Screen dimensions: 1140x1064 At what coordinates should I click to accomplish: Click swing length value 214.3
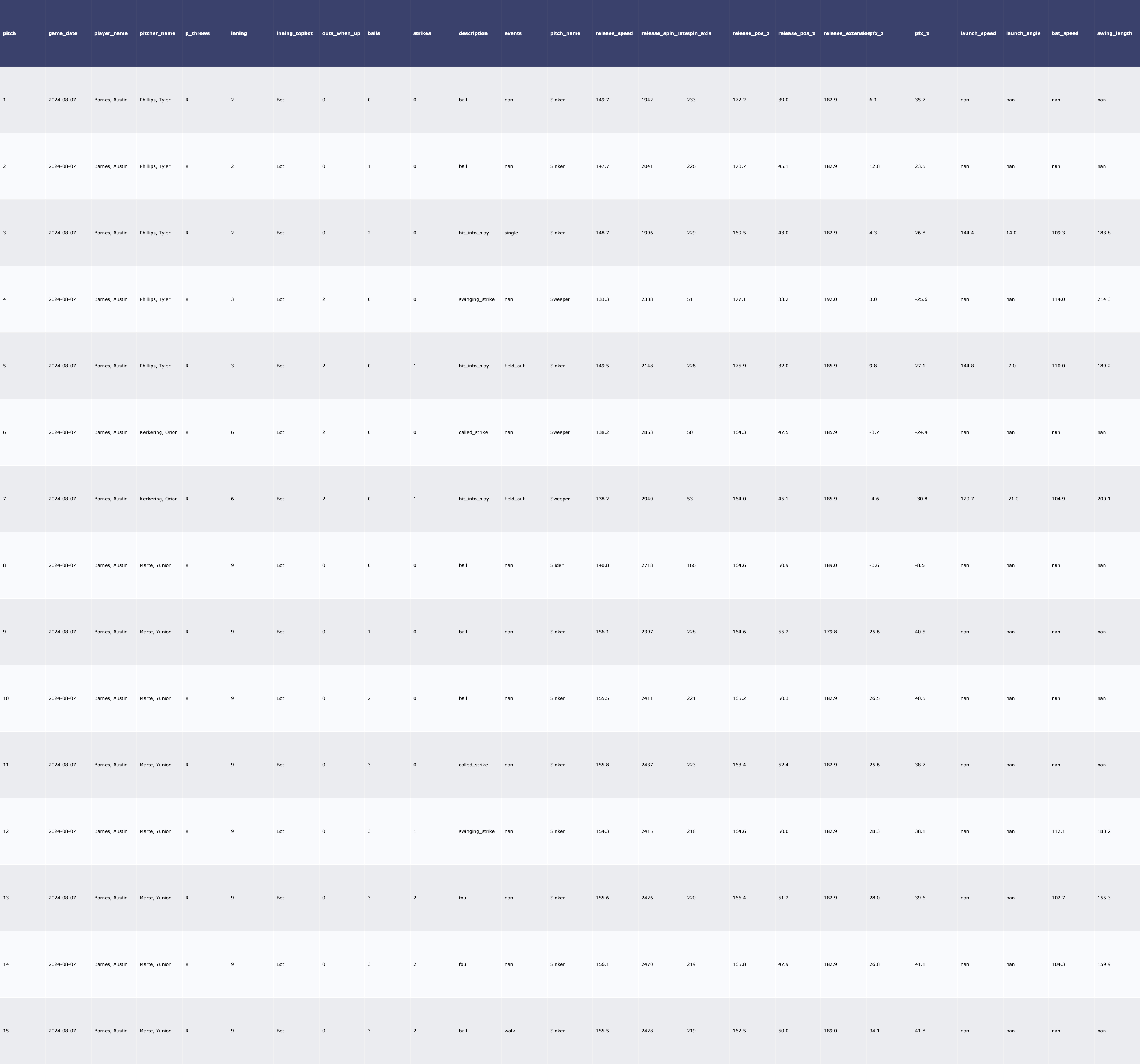click(1104, 299)
